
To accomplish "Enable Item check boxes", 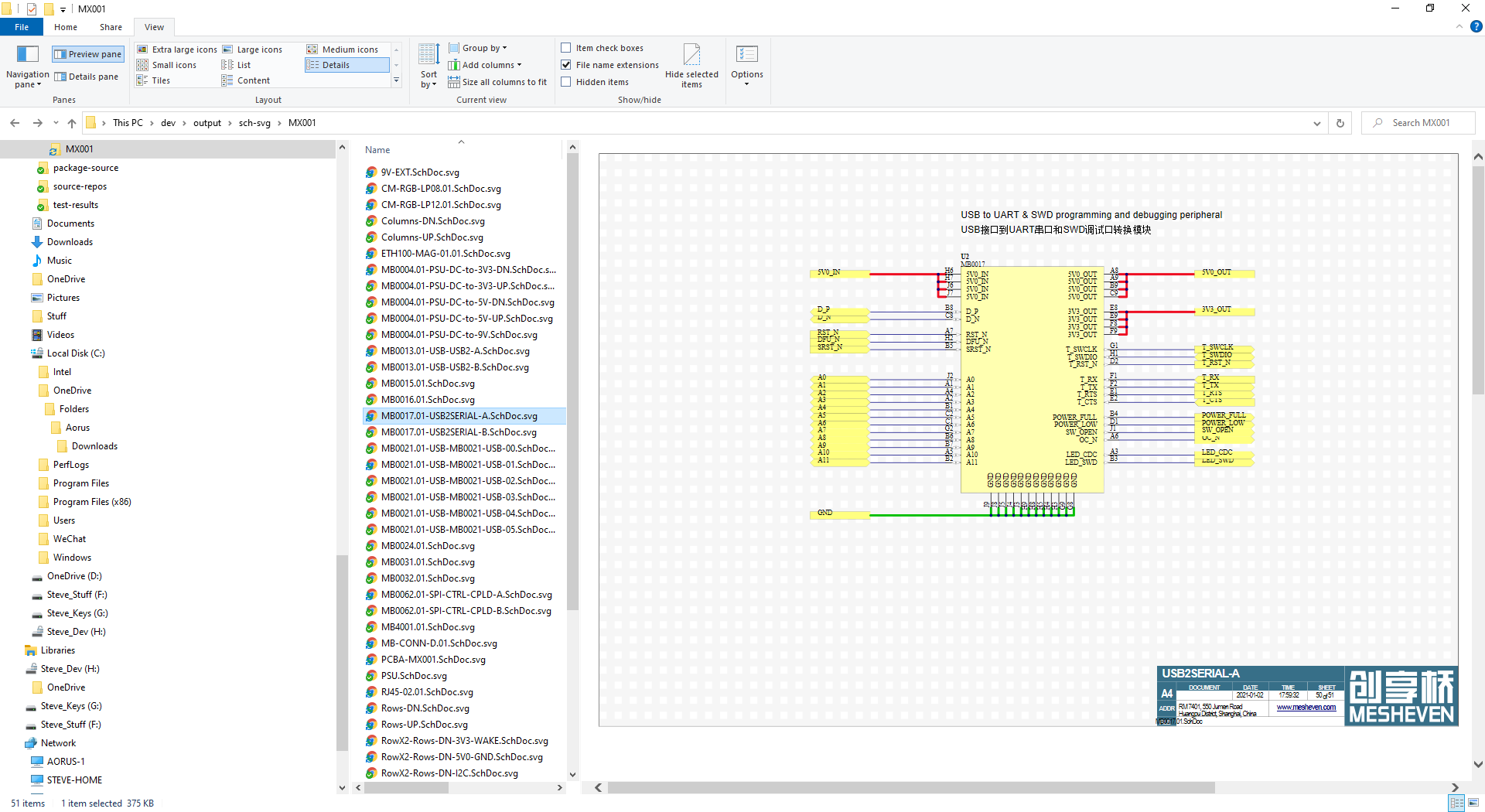I will click(x=566, y=48).
